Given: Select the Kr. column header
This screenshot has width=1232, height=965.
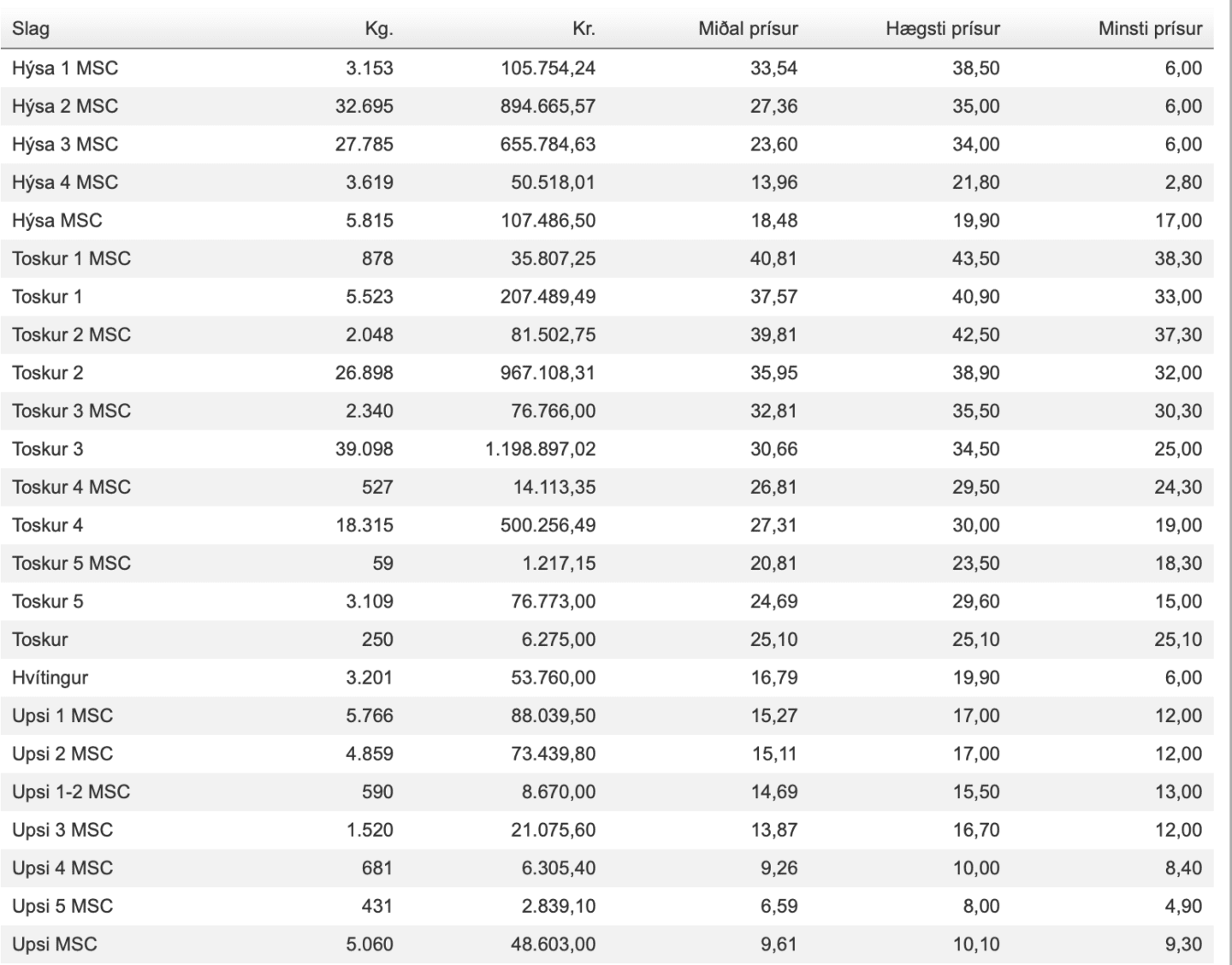Looking at the screenshot, I should click(583, 29).
